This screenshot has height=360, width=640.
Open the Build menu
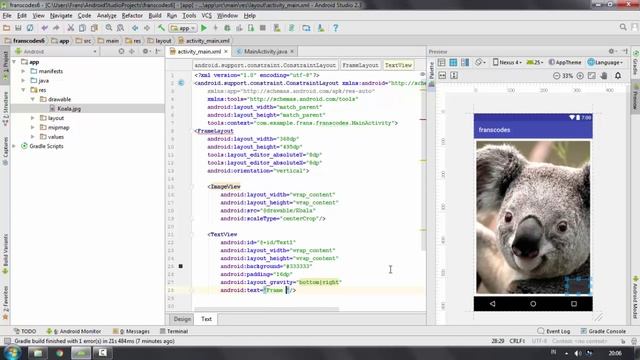point(155,16)
